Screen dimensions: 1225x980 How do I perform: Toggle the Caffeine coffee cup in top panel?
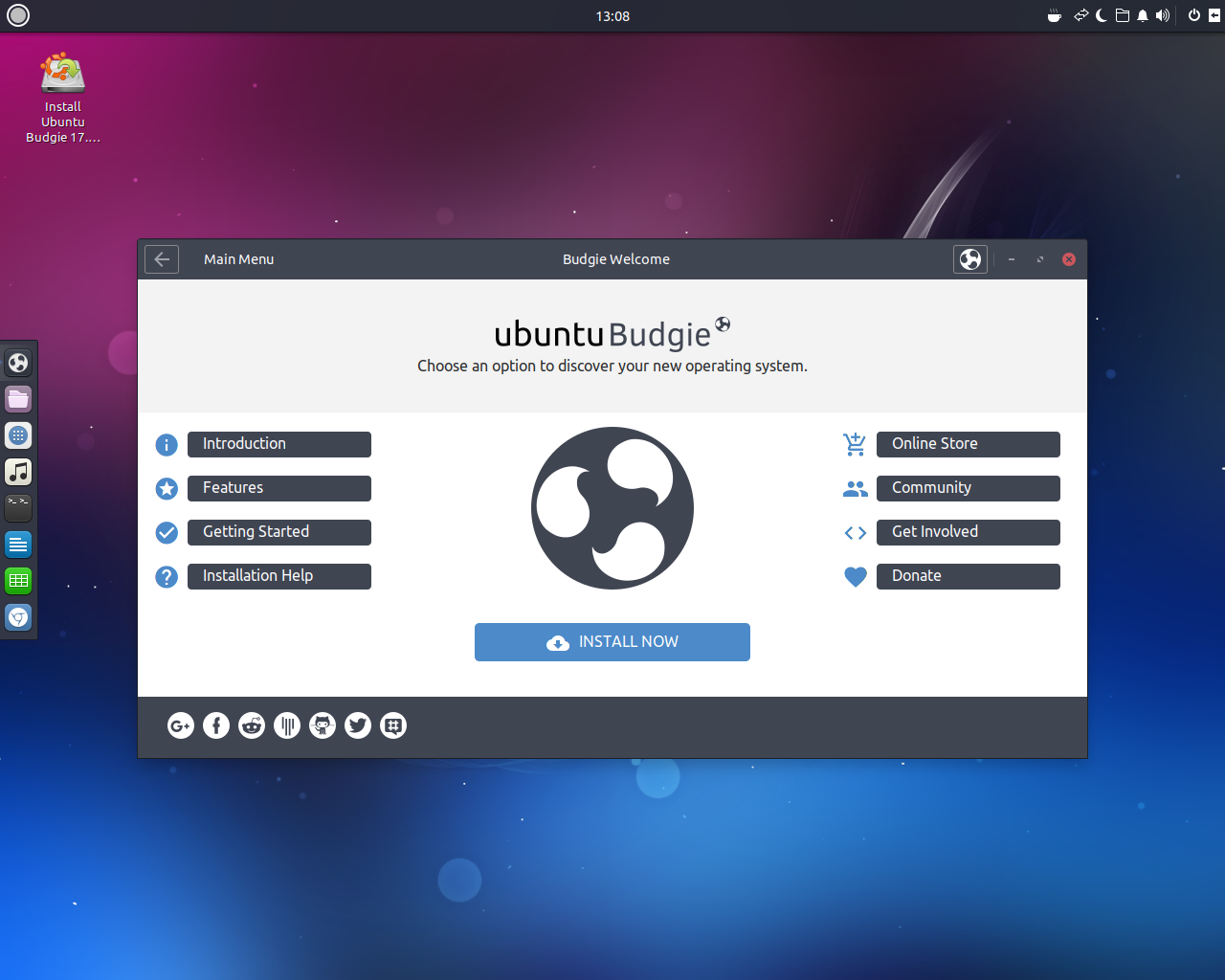coord(1054,15)
